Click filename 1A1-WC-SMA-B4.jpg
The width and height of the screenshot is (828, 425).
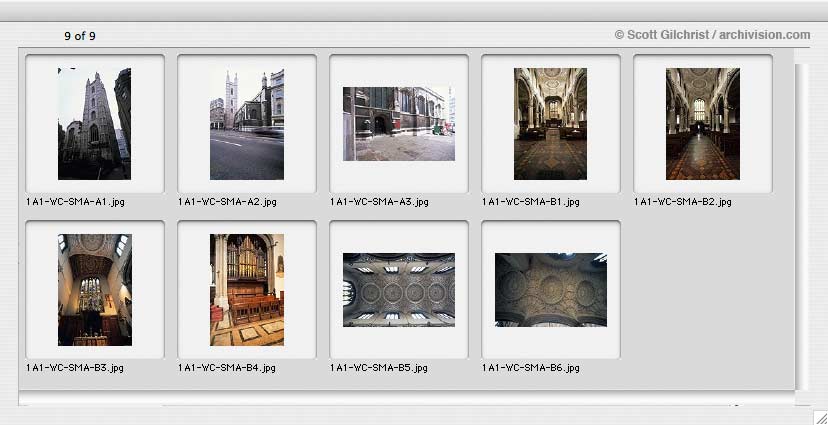227,368
